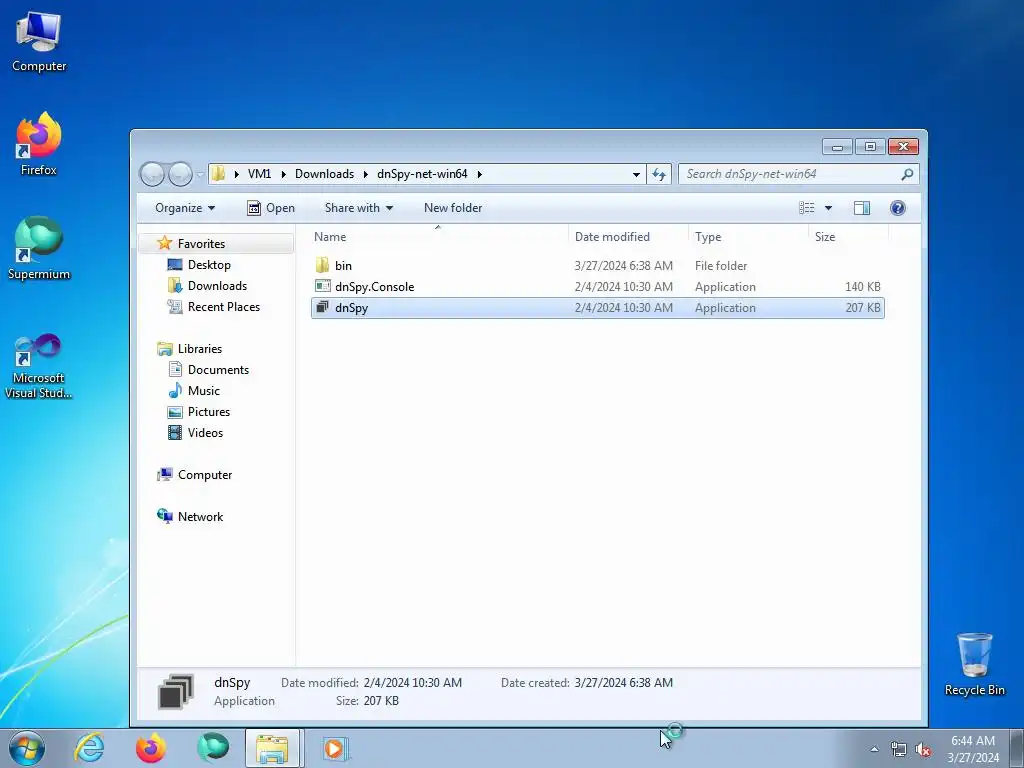Expand the arrow after dnSpy-net-win64 breadcrumb

tap(479, 174)
